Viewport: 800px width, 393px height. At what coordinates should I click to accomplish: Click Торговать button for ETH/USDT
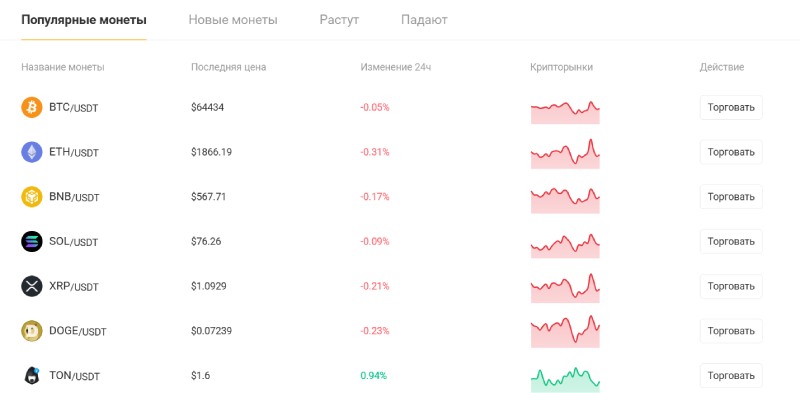tap(731, 152)
